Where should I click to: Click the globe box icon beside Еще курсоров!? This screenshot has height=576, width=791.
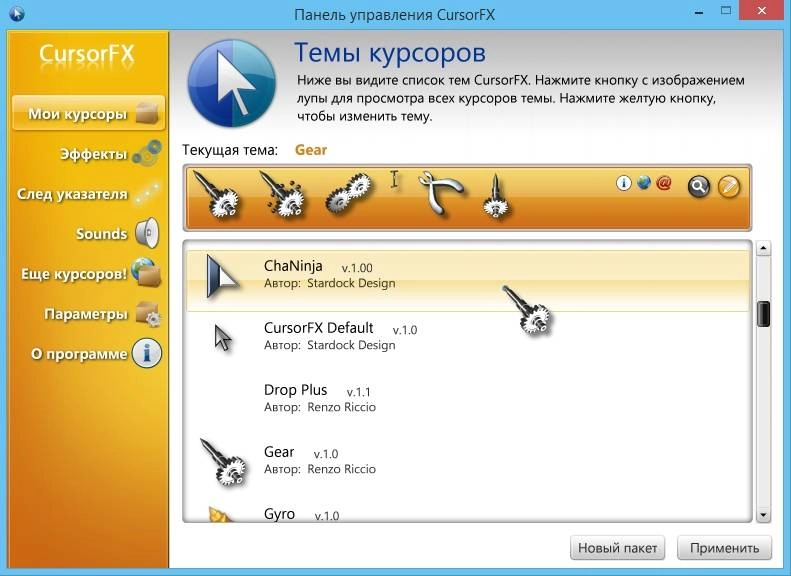point(146,272)
